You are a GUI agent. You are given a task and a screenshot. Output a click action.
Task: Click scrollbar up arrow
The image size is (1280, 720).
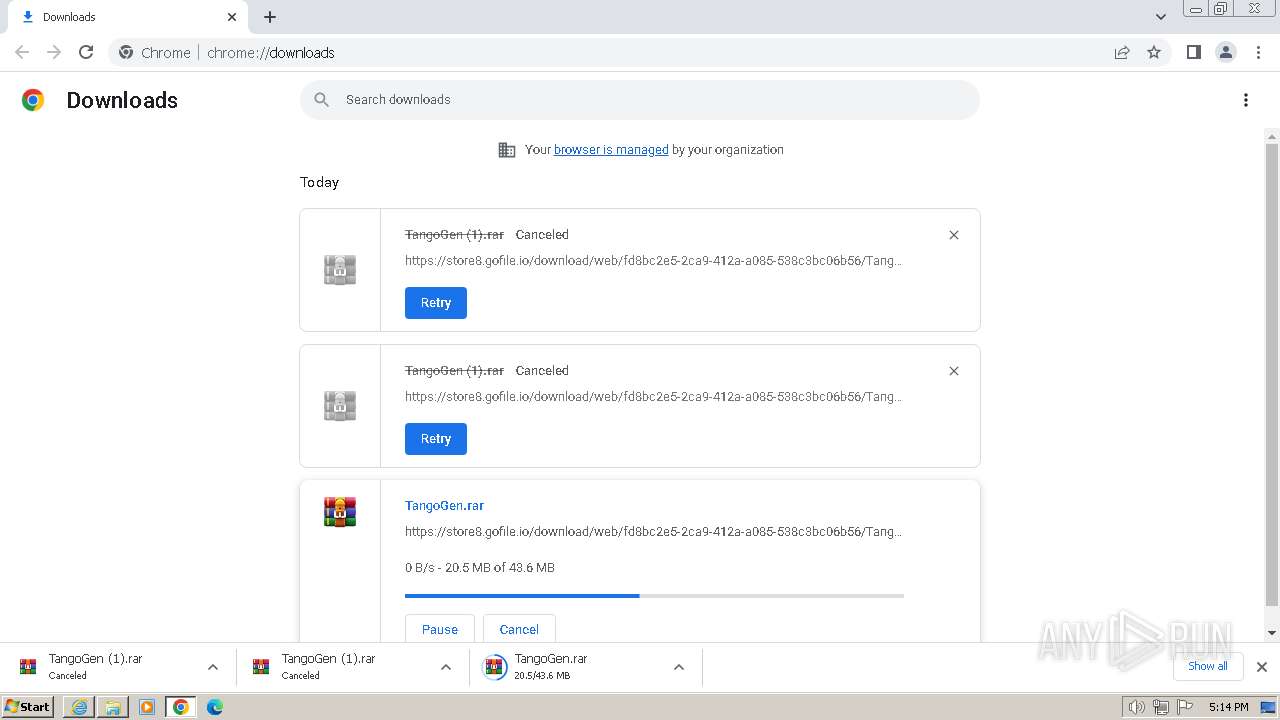[1272, 136]
